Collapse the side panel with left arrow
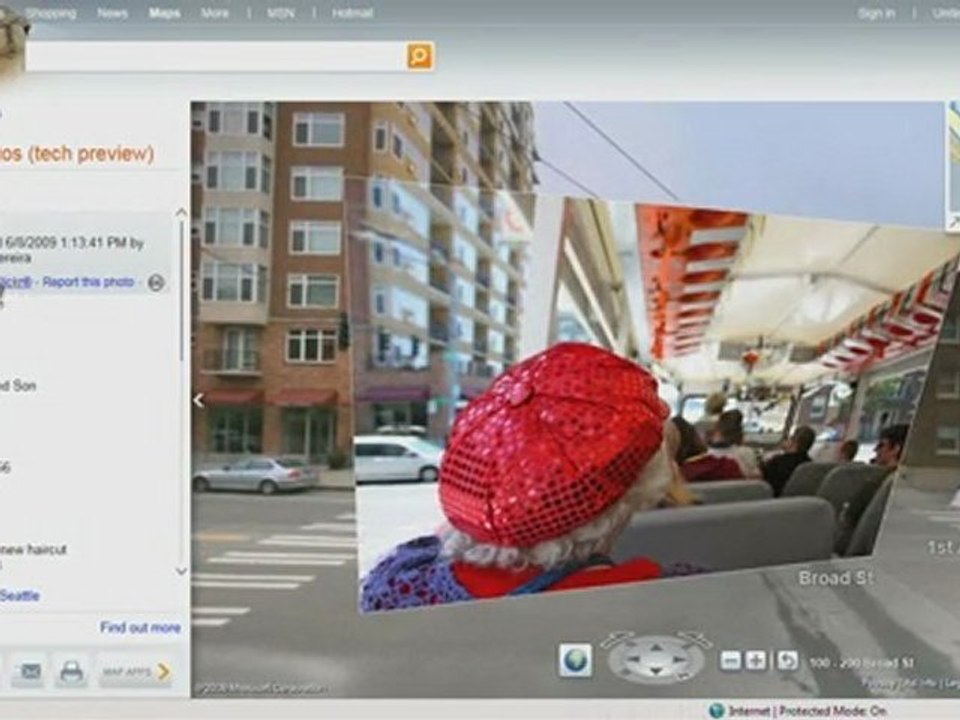The width and height of the screenshot is (960, 720). 198,400
